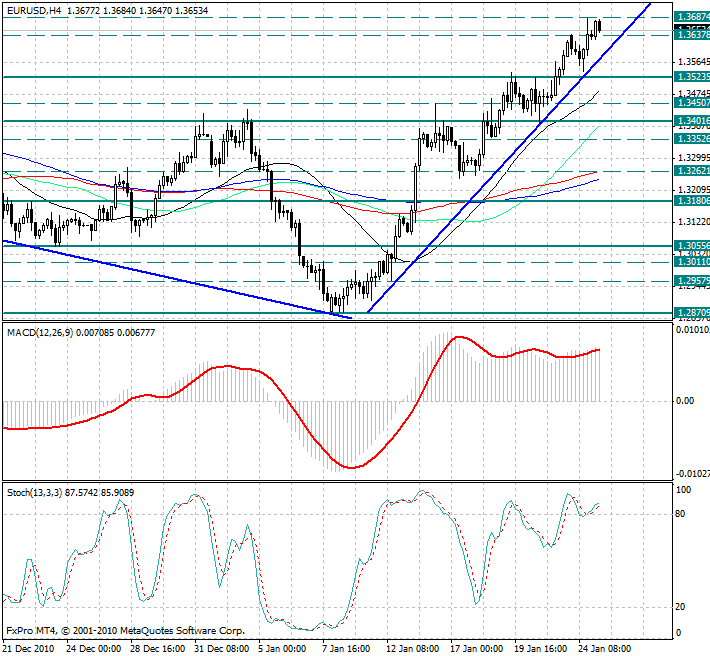Select the 31 Dec 08:00 date label
Screen dimensions: 710x656
pyautogui.click(x=221, y=649)
